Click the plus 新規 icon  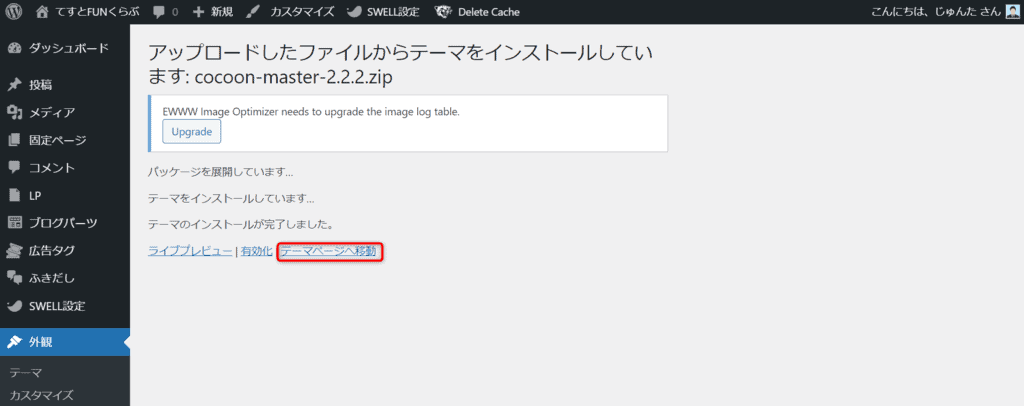[198, 13]
